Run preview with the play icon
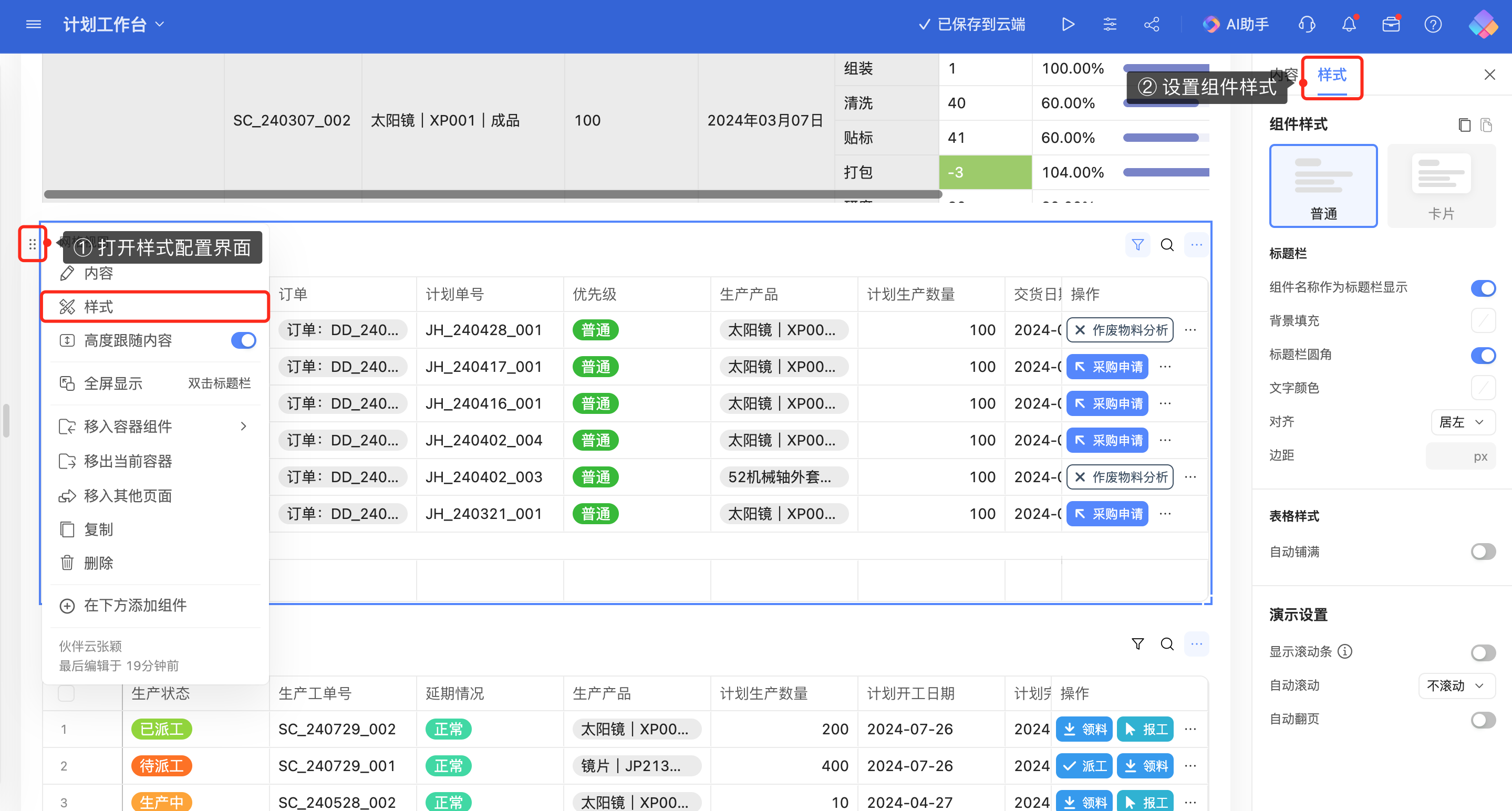The image size is (1512, 811). click(1068, 24)
